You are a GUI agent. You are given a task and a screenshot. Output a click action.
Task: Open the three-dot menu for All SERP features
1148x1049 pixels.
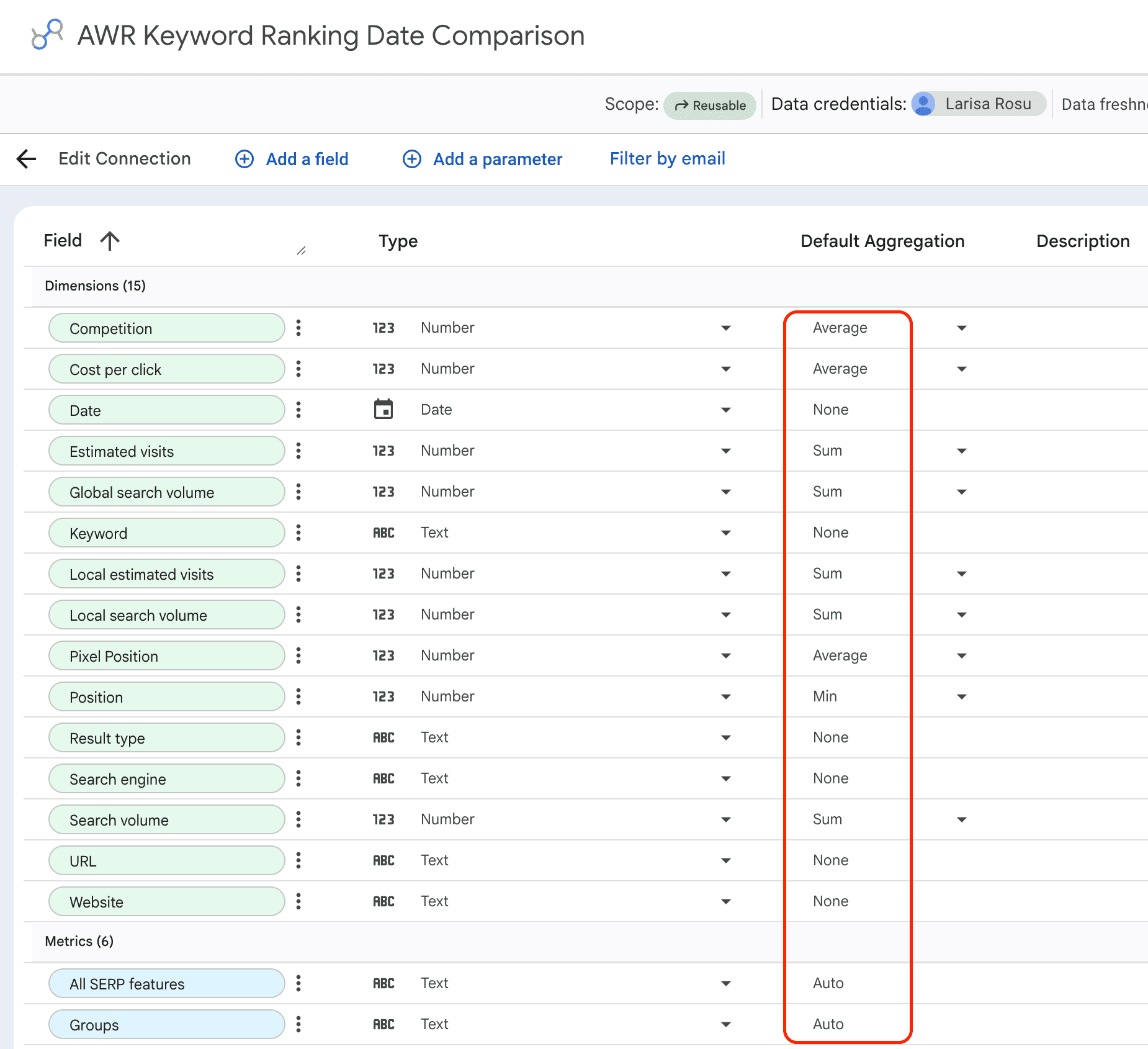tap(298, 983)
